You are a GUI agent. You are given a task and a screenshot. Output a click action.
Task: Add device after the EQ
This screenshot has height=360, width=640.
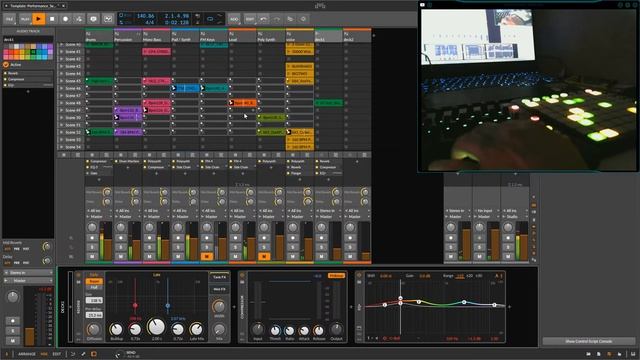pos(509,307)
